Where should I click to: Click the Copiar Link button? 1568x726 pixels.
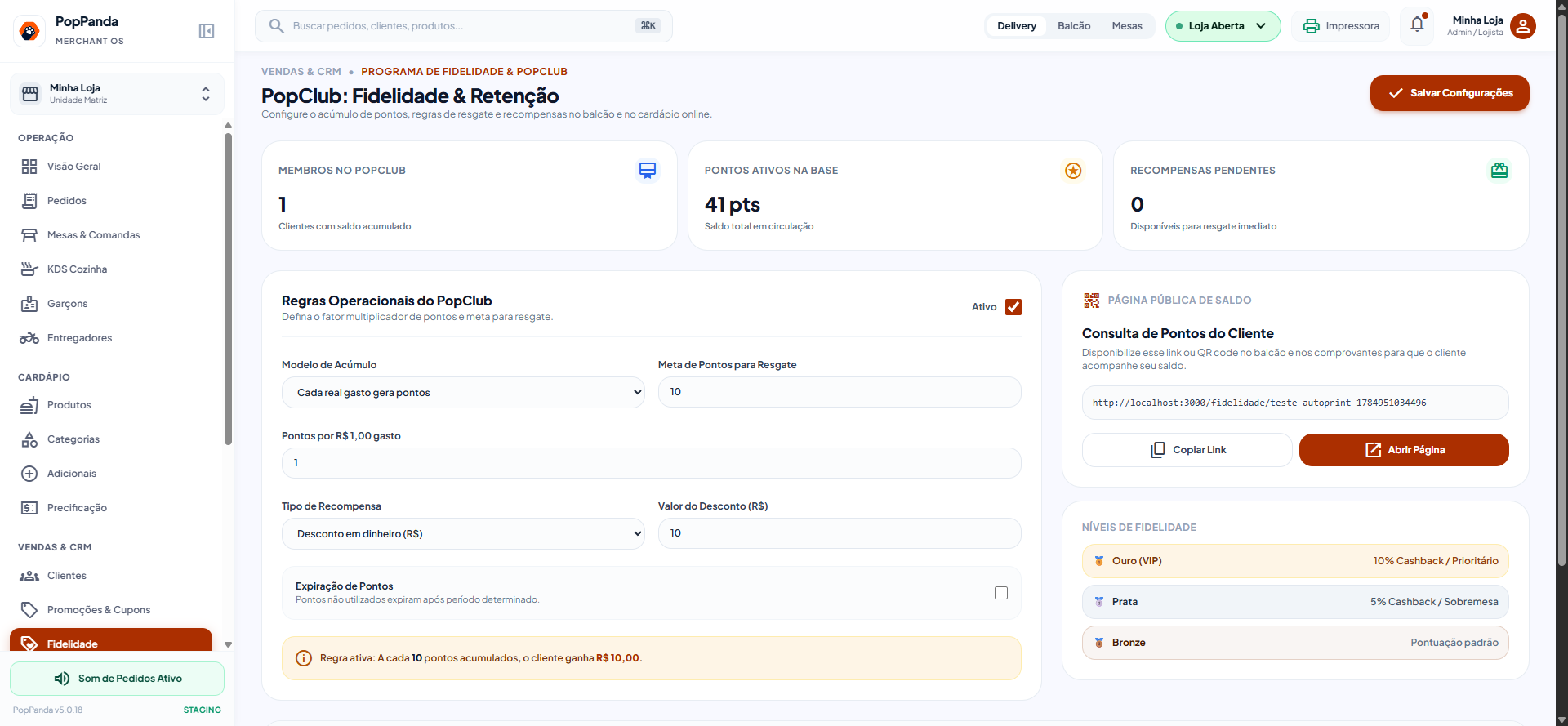coord(1187,450)
